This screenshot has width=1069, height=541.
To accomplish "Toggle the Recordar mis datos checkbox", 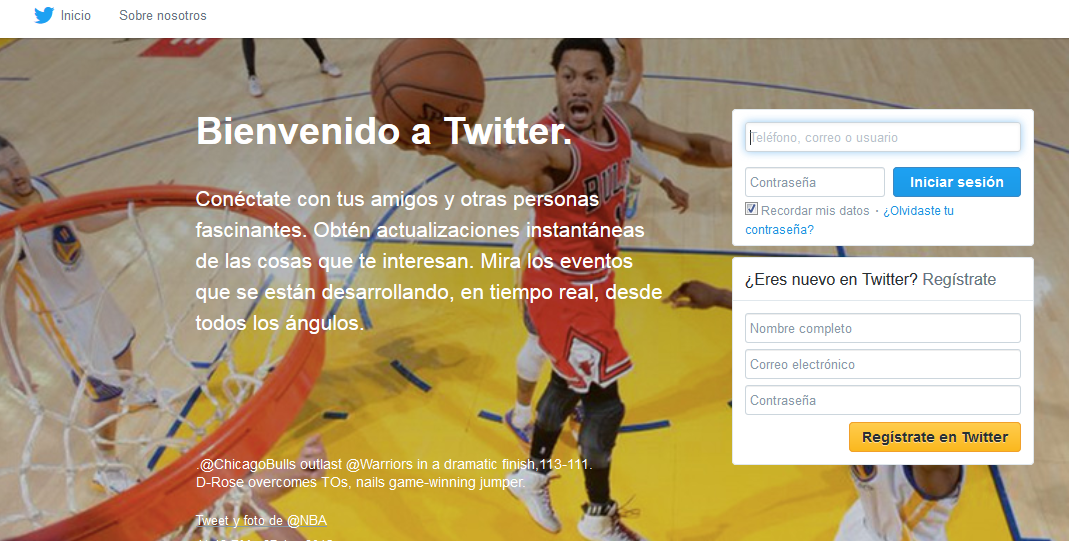I will coord(751,209).
